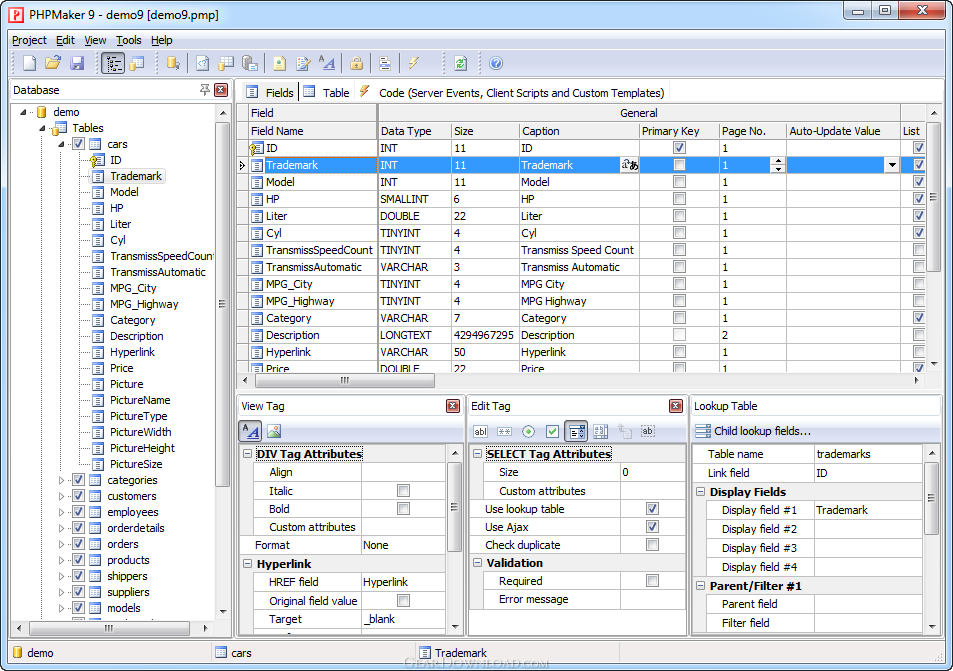This screenshot has height=671, width=953.
Task: Uncheck the customers table checkbox in tree
Action: [78, 496]
